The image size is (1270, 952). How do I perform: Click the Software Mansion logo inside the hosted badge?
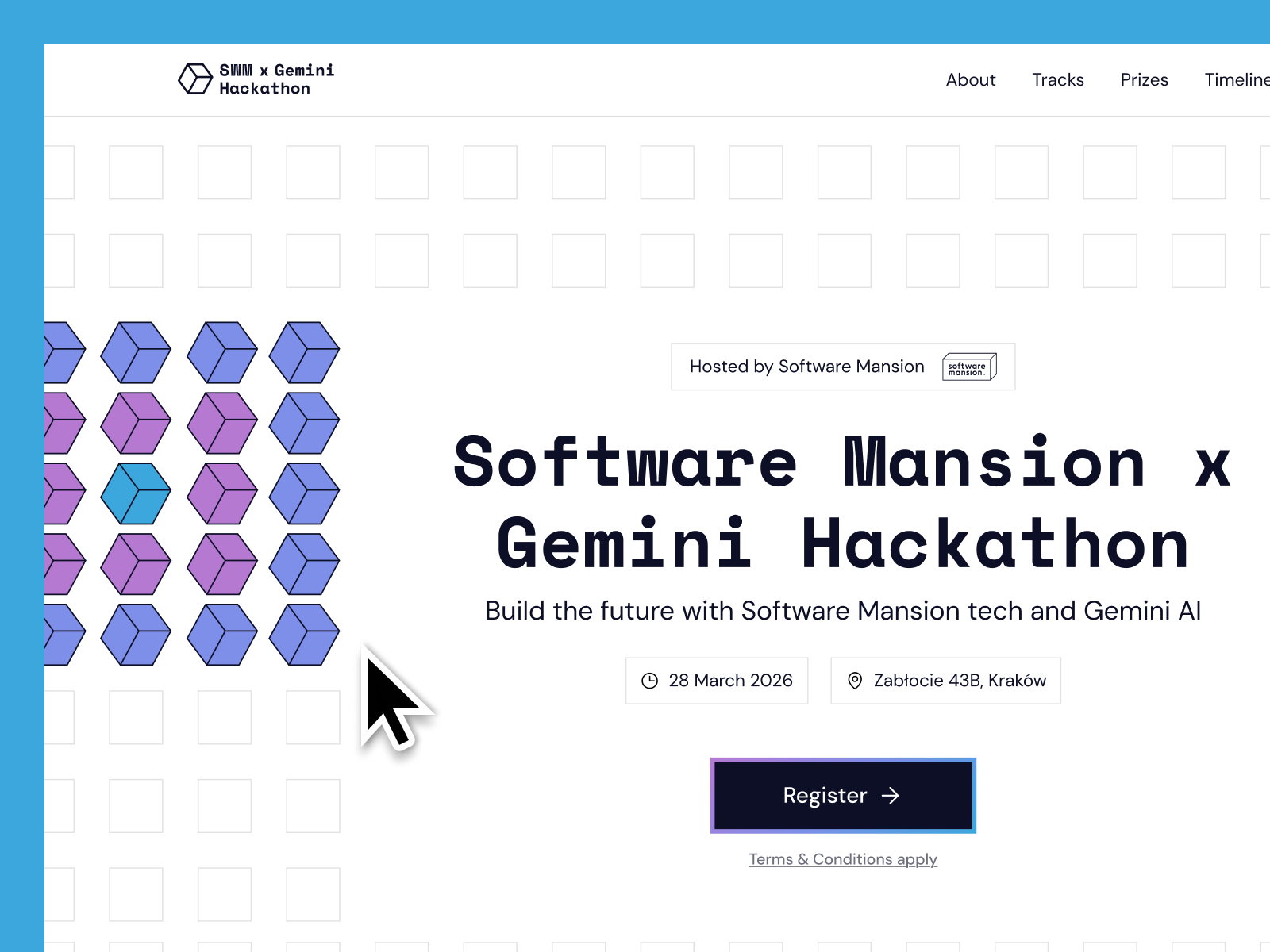pos(969,367)
